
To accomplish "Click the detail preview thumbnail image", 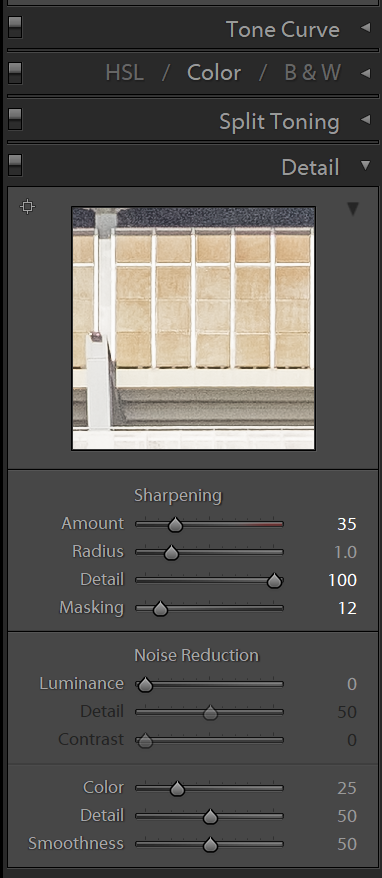I will (193, 328).
